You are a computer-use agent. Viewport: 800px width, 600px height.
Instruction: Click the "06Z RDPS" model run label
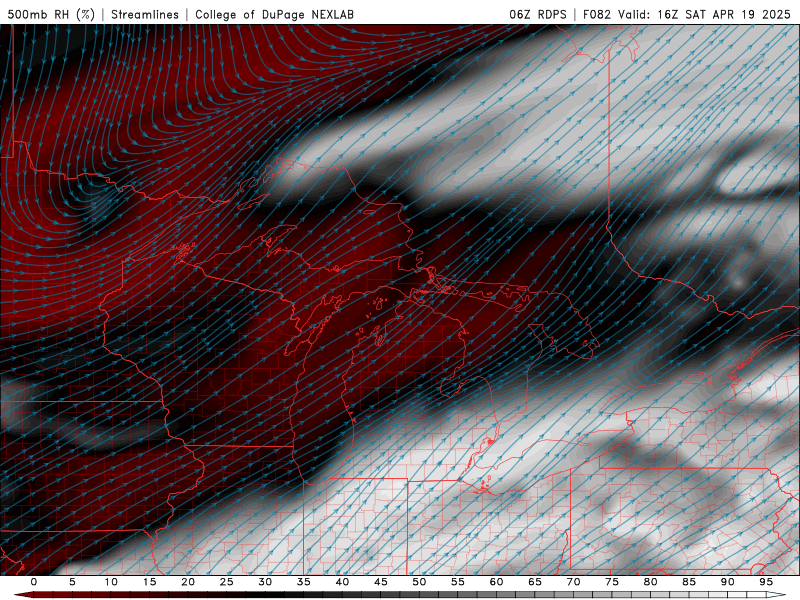point(538,14)
